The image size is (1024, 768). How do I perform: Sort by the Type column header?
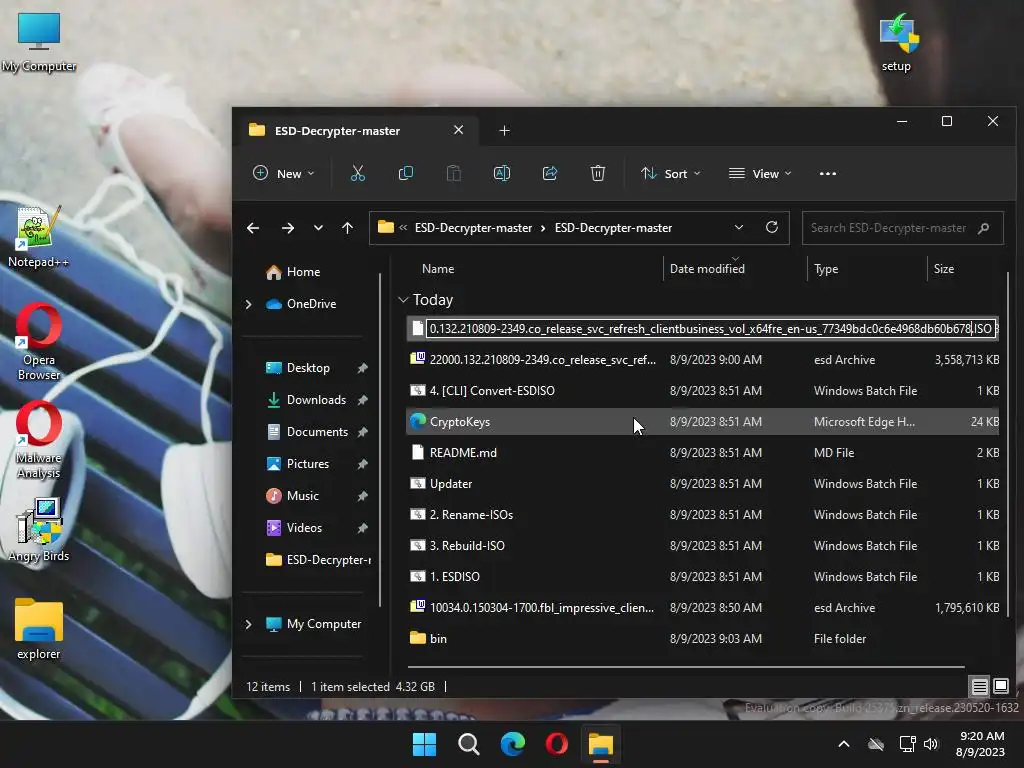click(x=825, y=269)
